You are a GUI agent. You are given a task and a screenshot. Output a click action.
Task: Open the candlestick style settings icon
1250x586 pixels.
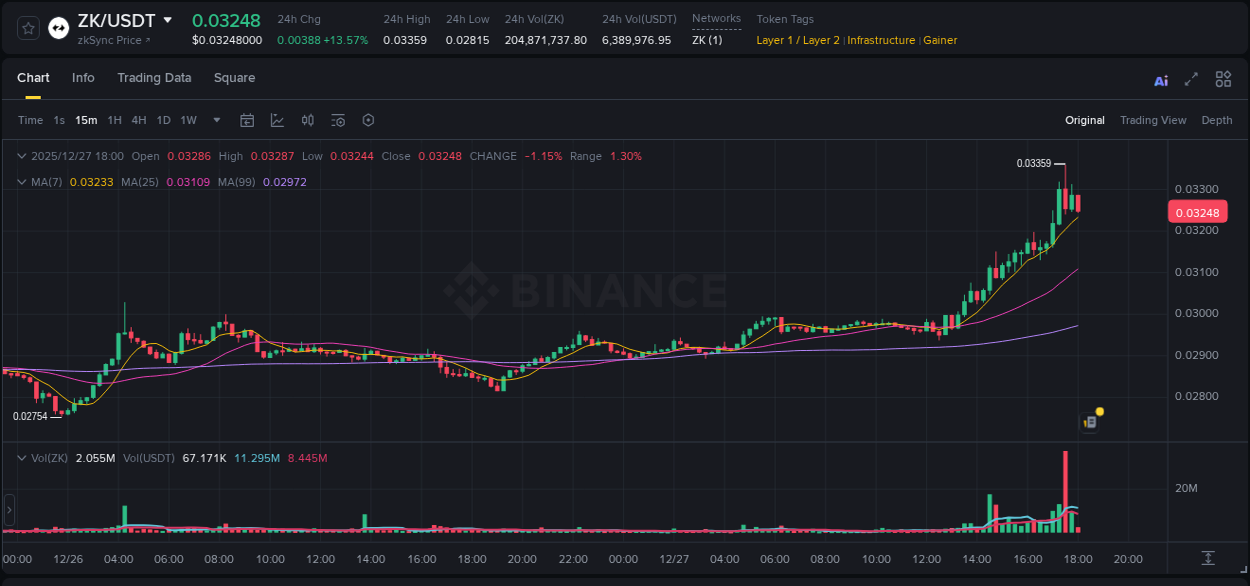[x=307, y=120]
